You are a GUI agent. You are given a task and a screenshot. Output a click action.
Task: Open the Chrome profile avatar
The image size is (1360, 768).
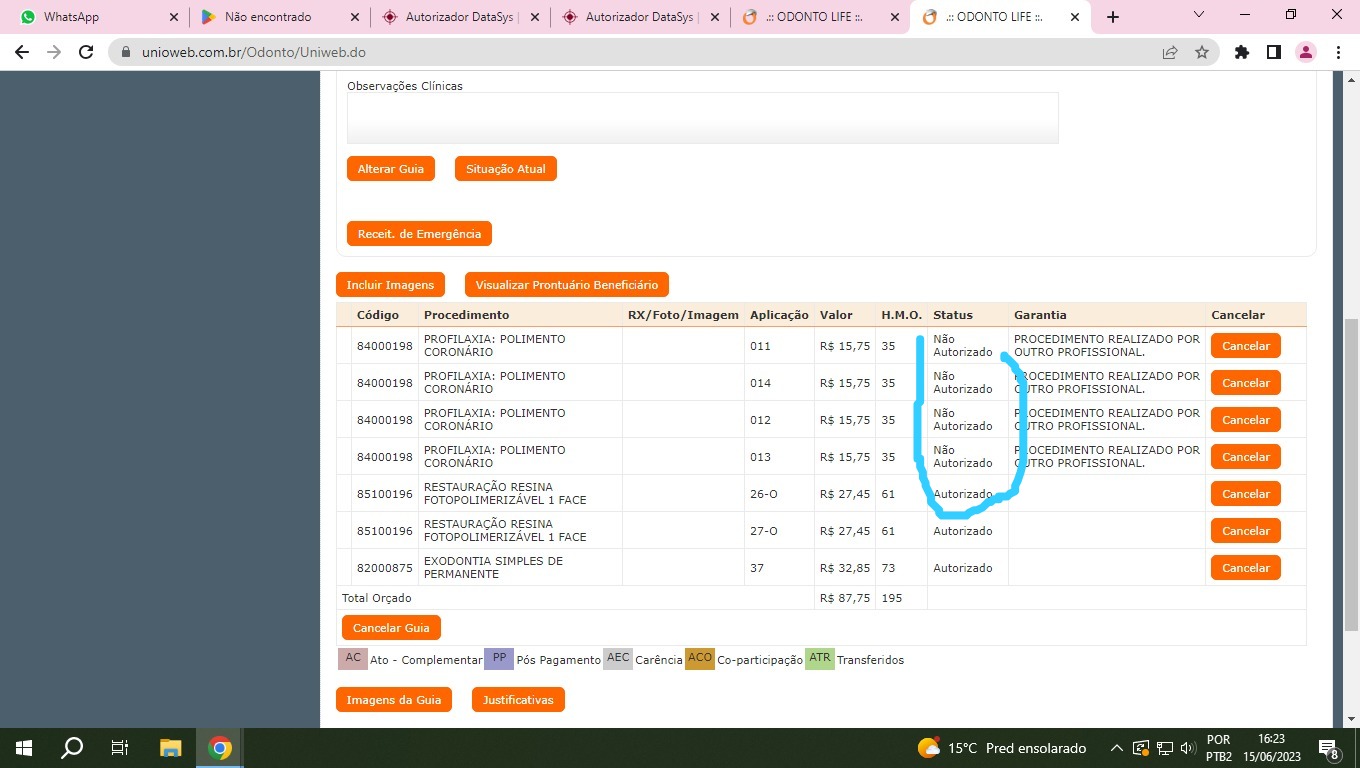coord(1306,52)
